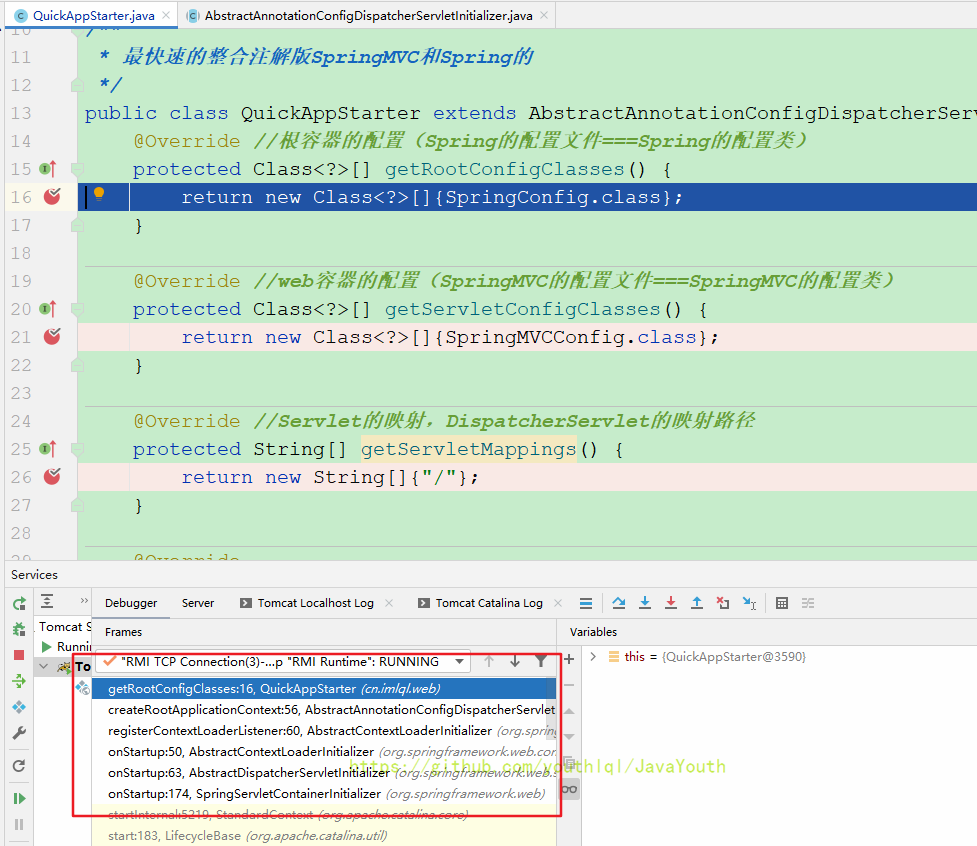This screenshot has height=846, width=977.
Task: Select the createRootApplicationContext:56 stack frame
Action: 330,709
